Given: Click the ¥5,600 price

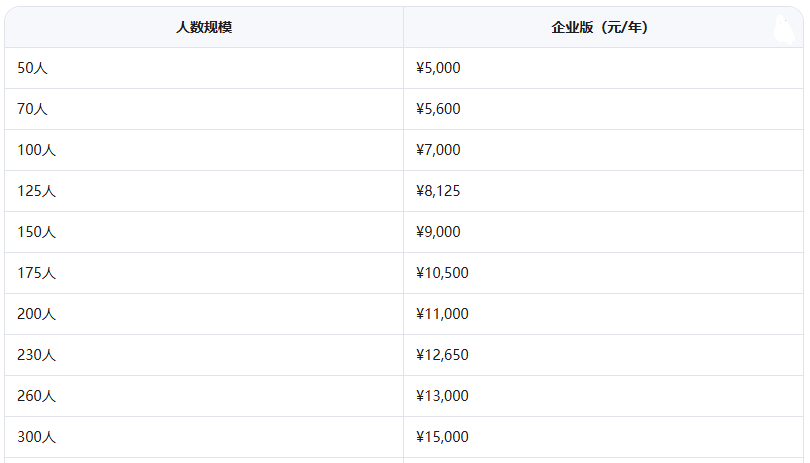Looking at the screenshot, I should pos(438,109).
